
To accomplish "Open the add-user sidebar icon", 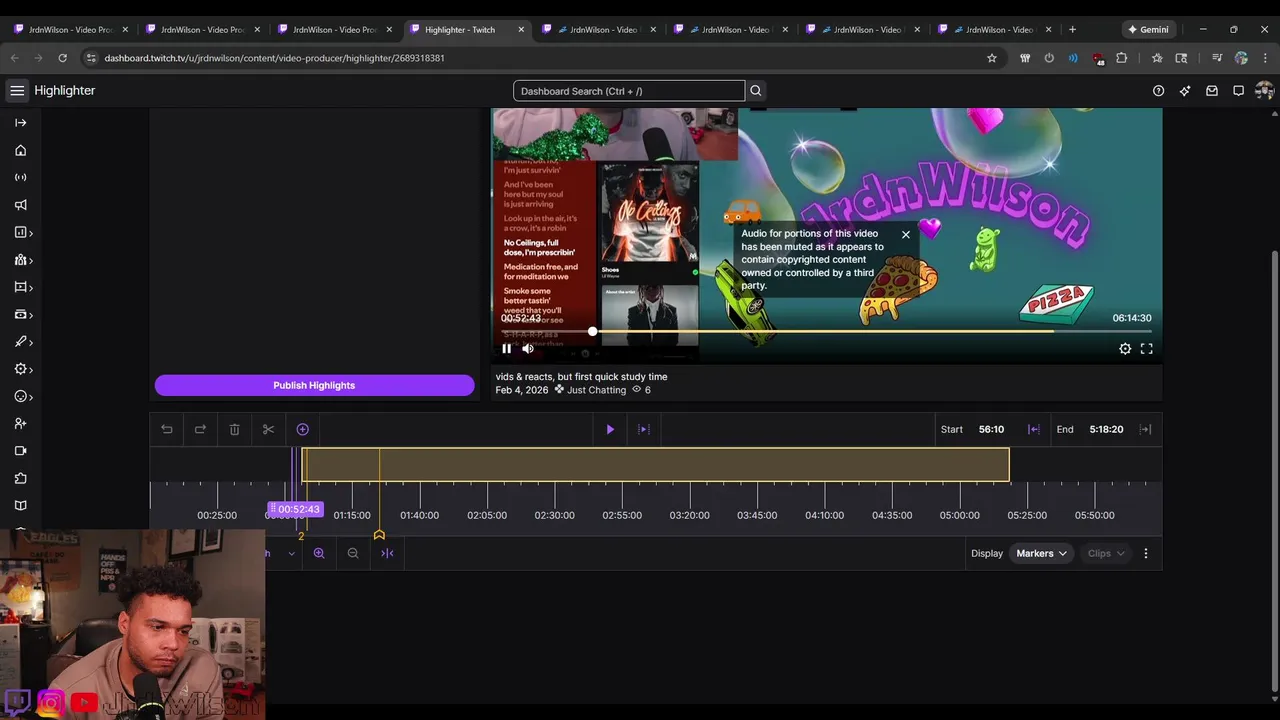I will (x=20, y=423).
